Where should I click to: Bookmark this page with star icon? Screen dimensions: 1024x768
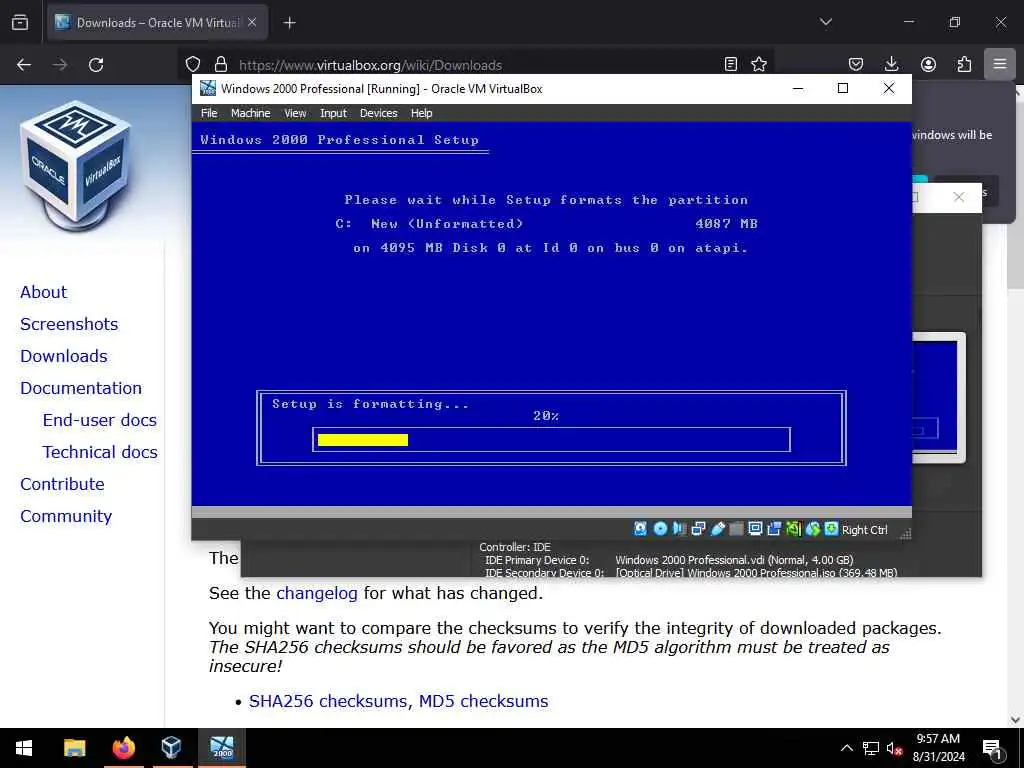click(759, 64)
